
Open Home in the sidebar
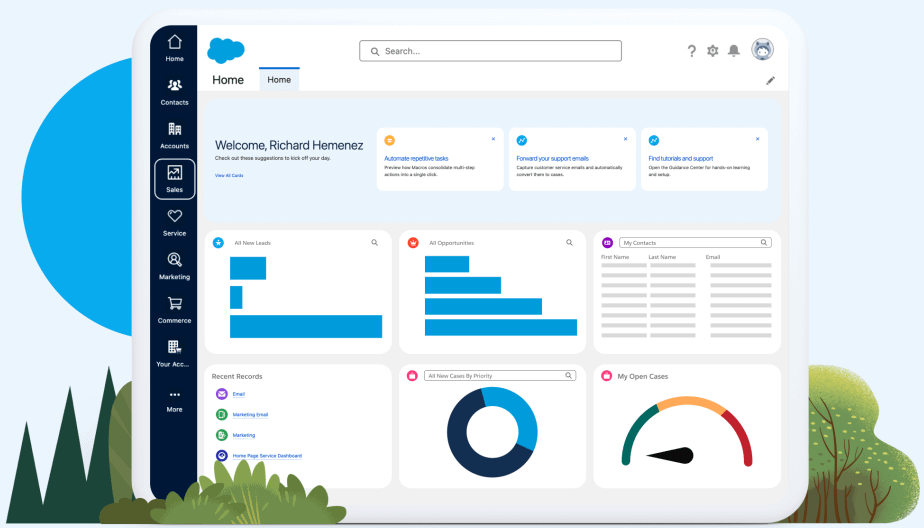pyautogui.click(x=174, y=48)
